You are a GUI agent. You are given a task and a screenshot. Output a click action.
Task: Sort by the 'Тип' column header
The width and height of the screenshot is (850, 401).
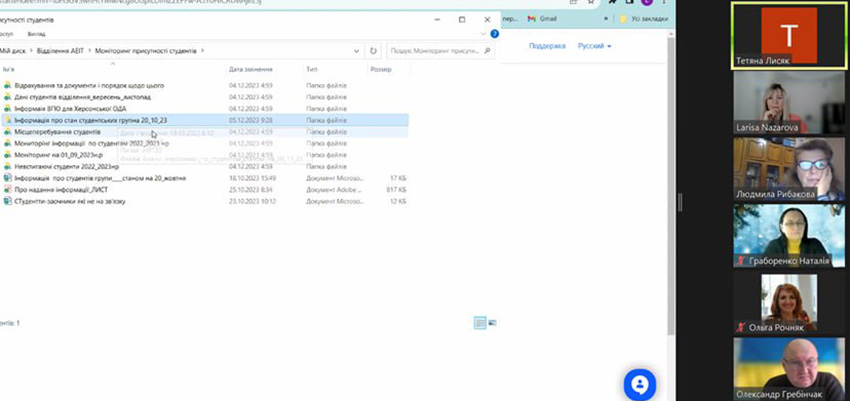313,70
